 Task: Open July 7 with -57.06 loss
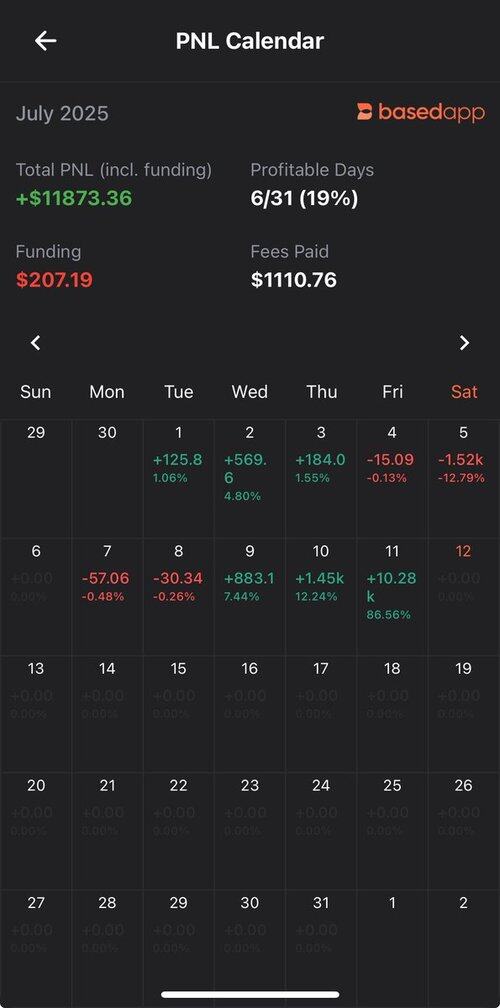(x=107, y=597)
